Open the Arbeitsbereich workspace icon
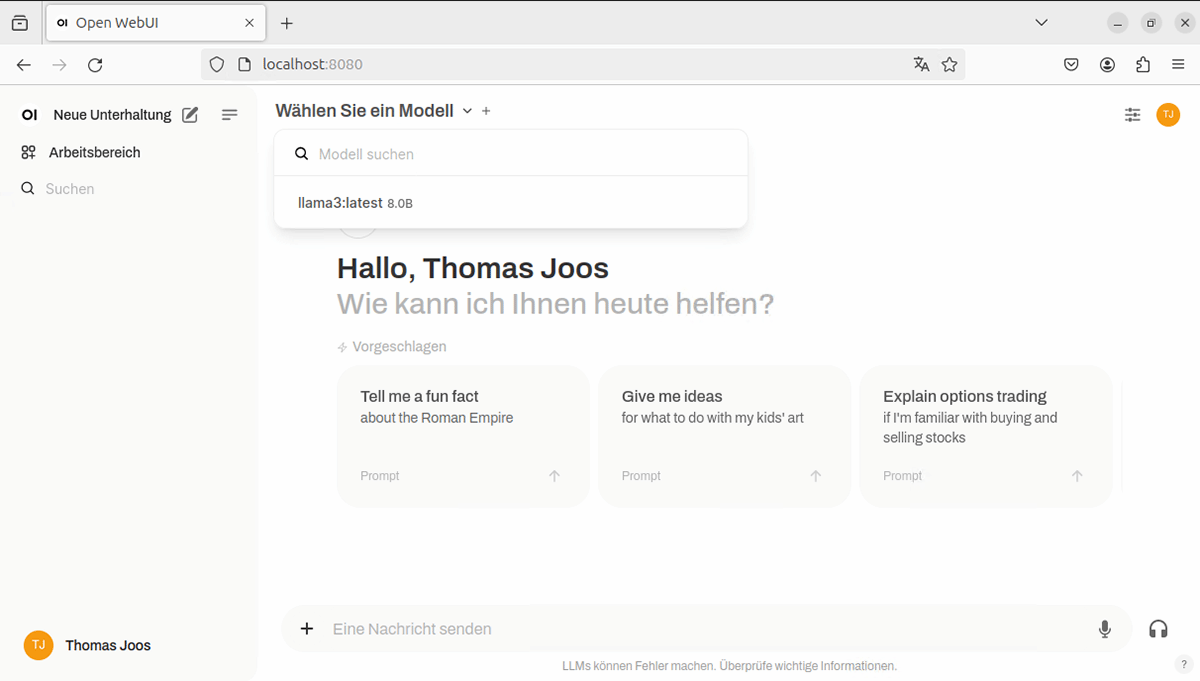The width and height of the screenshot is (1200, 681). [28, 152]
